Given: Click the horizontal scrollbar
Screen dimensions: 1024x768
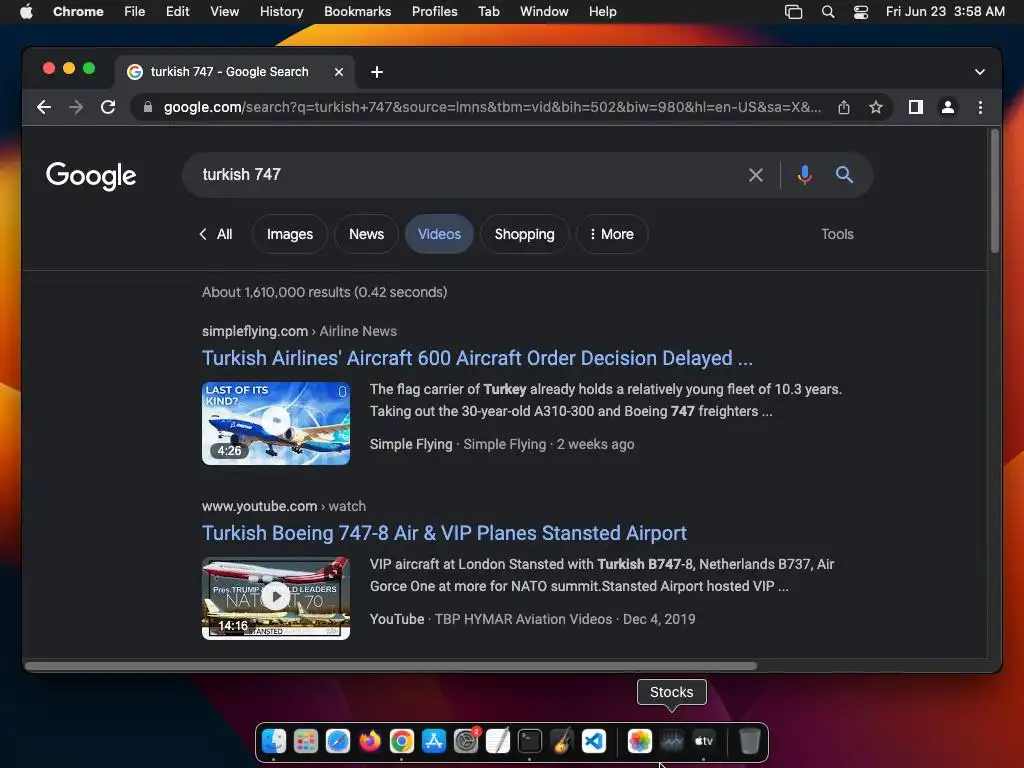Looking at the screenshot, I should [x=391, y=665].
